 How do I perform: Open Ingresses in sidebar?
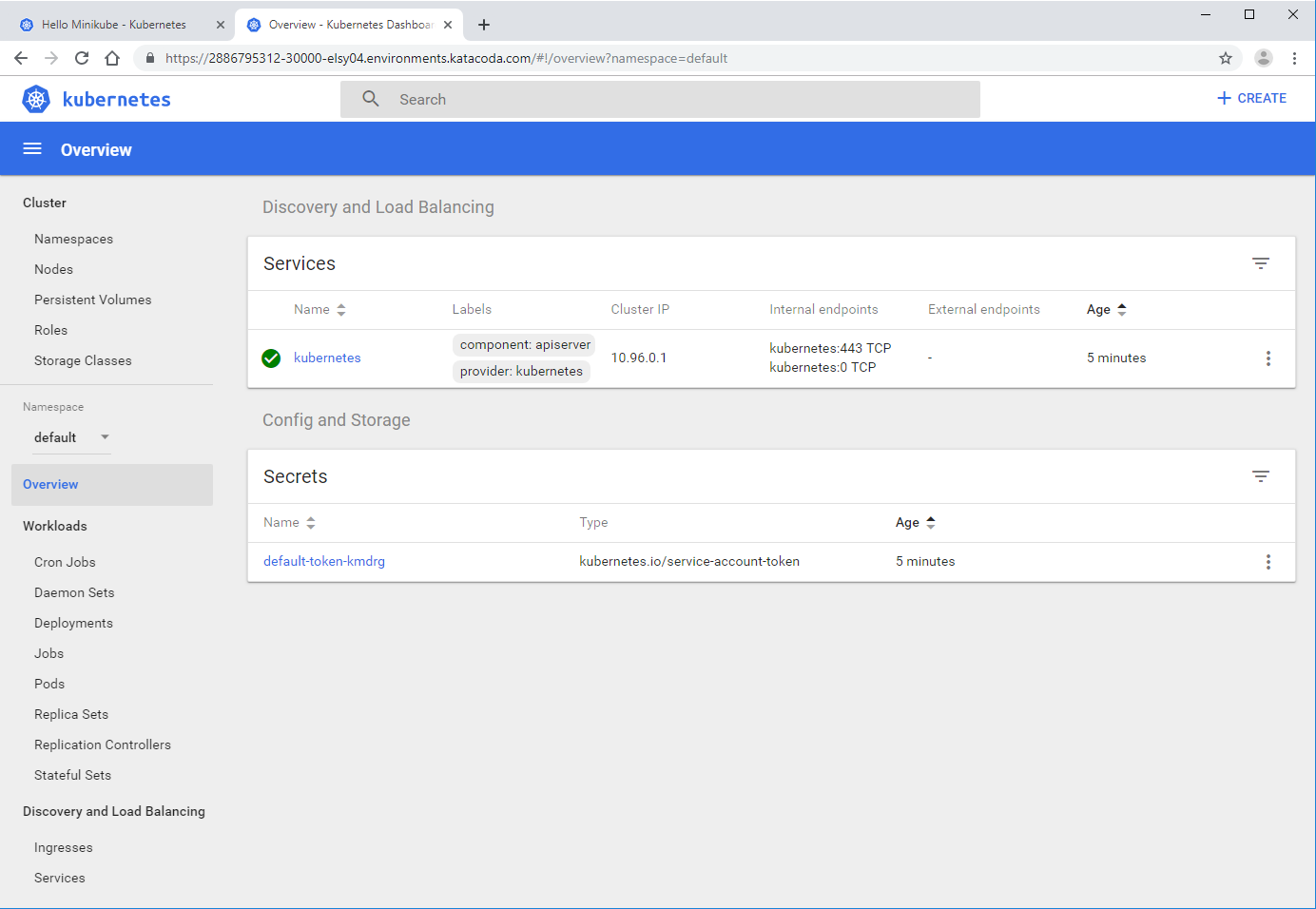(64, 847)
